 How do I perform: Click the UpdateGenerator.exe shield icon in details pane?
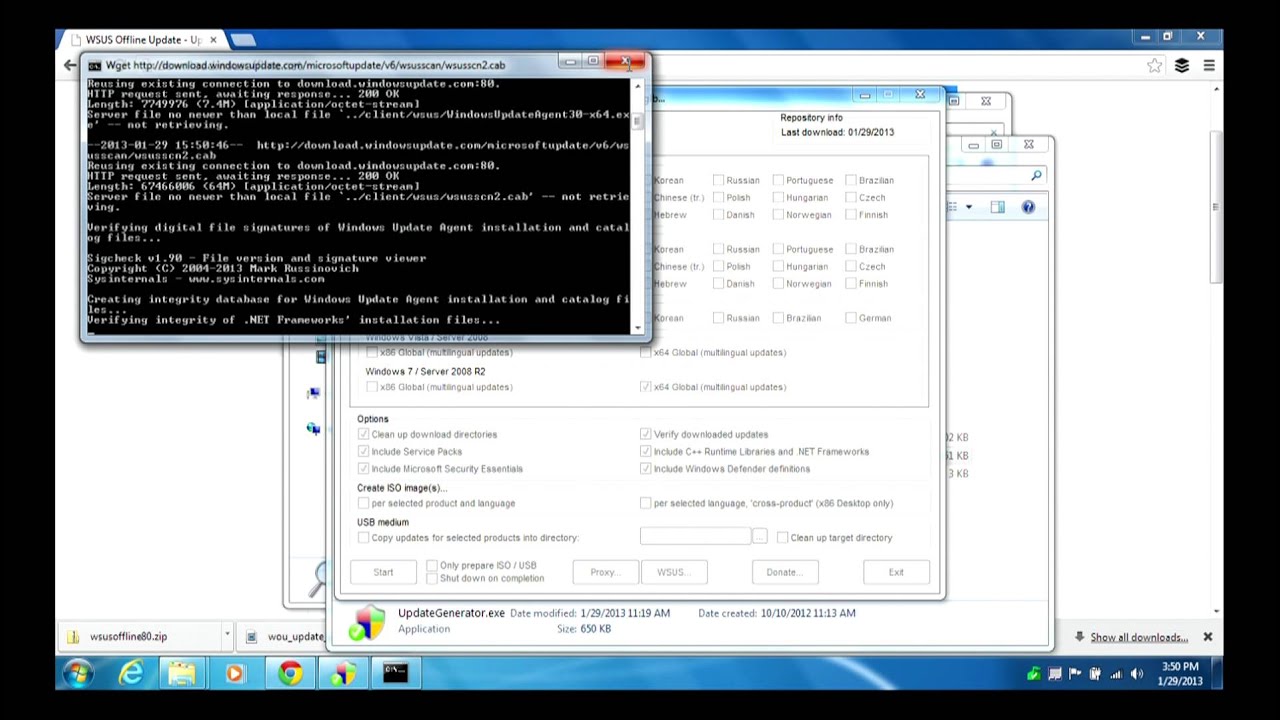366,622
